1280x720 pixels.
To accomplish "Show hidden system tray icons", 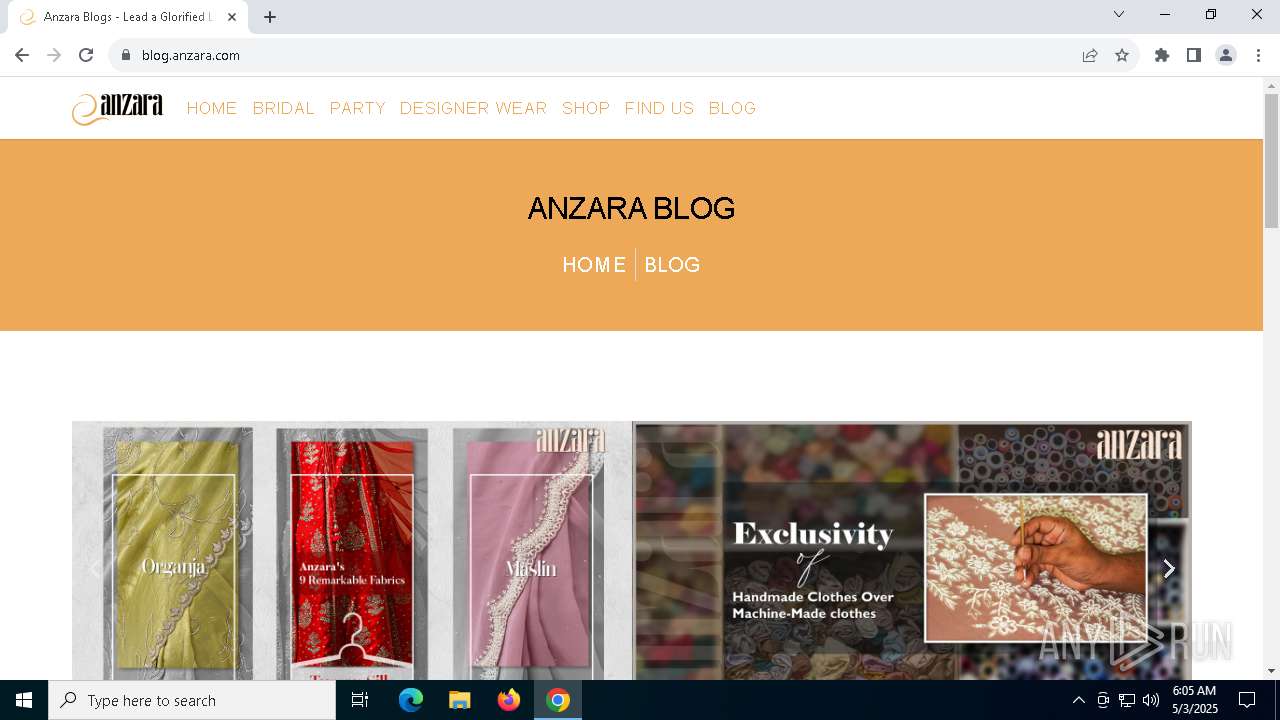I will [1078, 700].
